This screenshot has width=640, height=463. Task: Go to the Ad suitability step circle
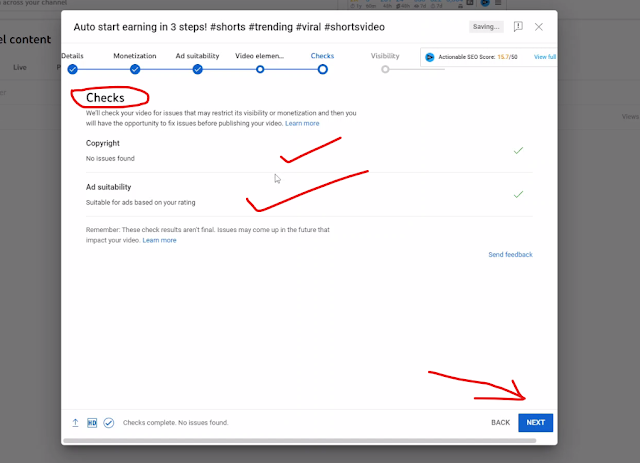(198, 69)
